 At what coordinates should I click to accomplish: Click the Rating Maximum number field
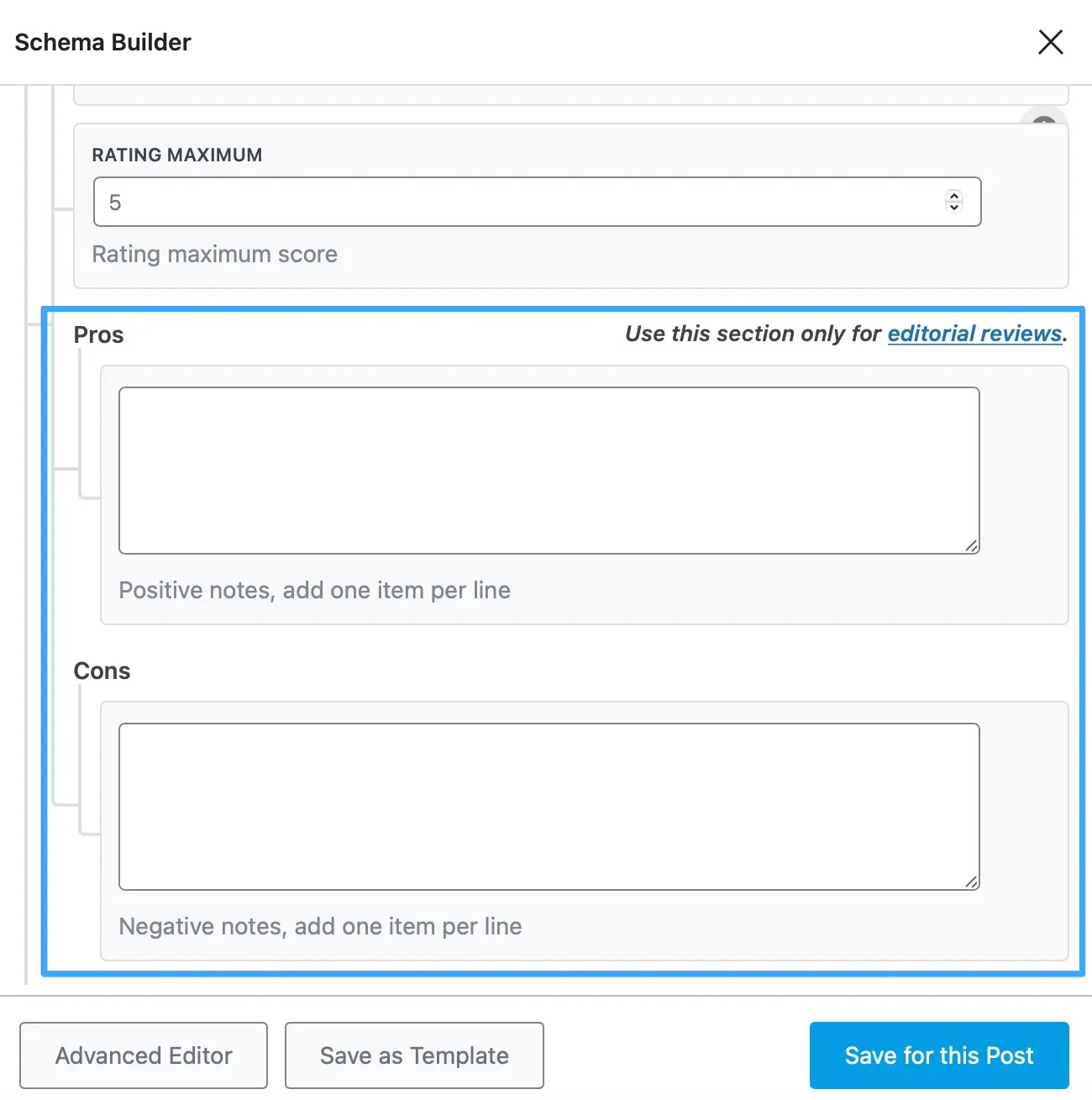point(537,202)
